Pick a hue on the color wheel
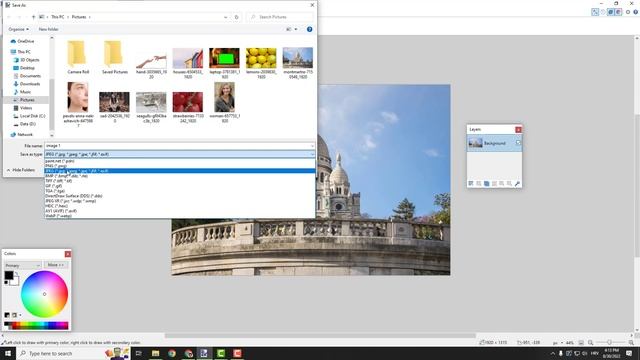 click(44, 294)
